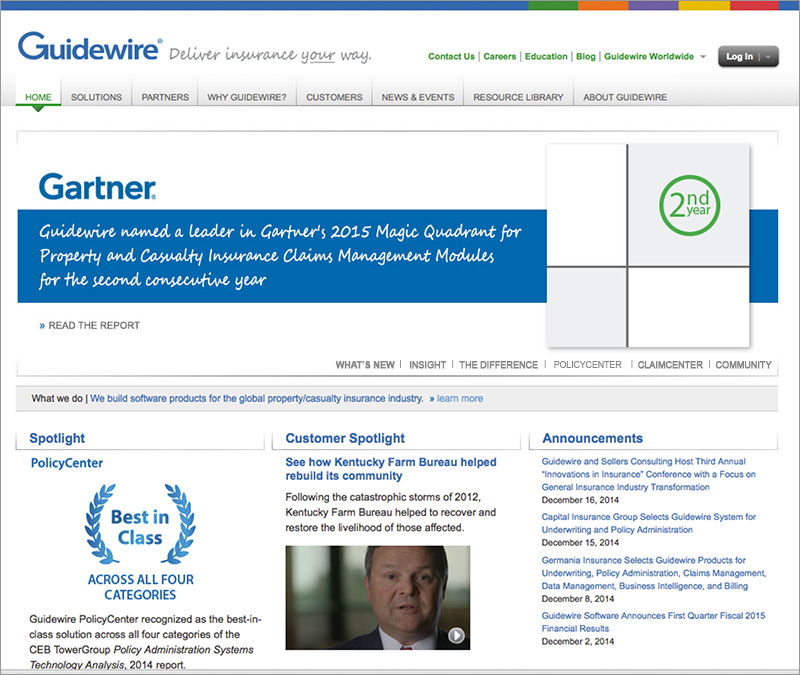
Task: Click PolicyCenter best-in-class description paragraph
Action: tap(145, 642)
